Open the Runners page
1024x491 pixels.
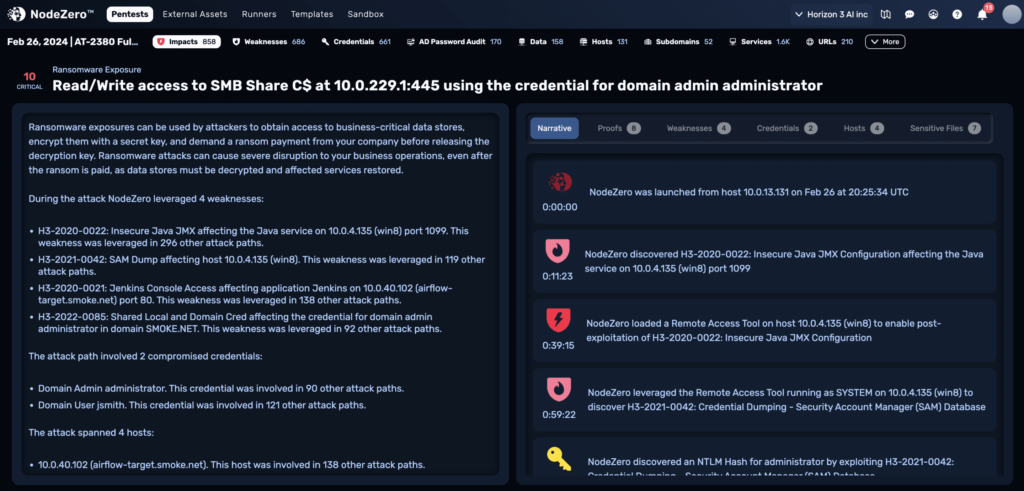coord(258,15)
